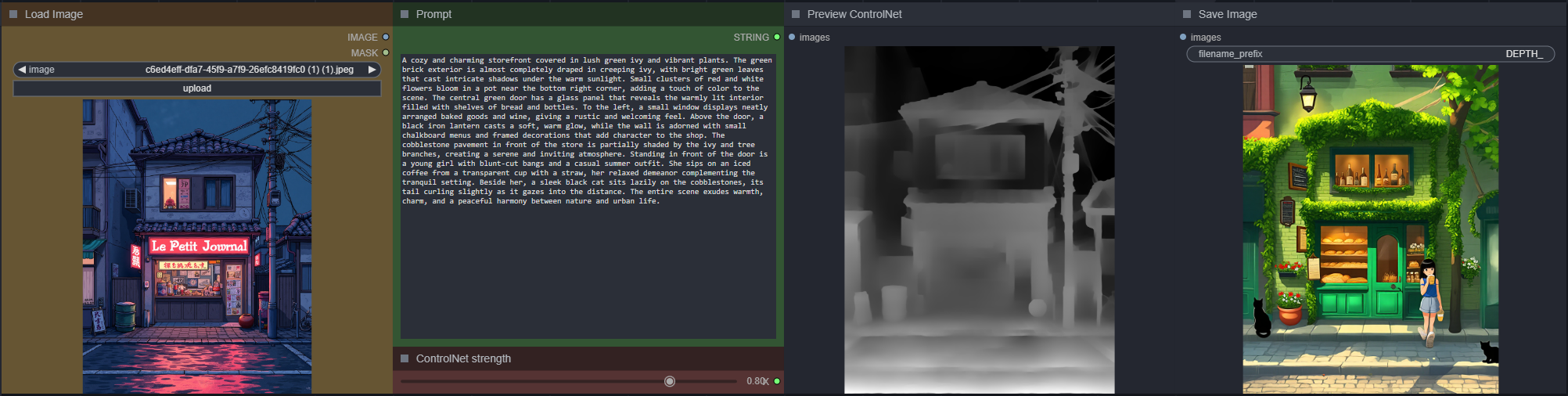Collapse the ControlNet strength node
Screen dimensions: 1568x396
click(x=405, y=358)
